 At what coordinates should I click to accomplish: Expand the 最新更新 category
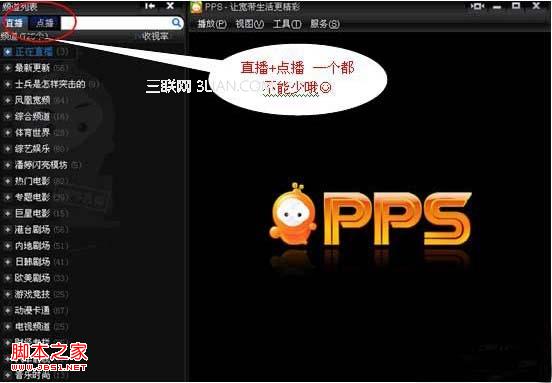(x=7, y=68)
